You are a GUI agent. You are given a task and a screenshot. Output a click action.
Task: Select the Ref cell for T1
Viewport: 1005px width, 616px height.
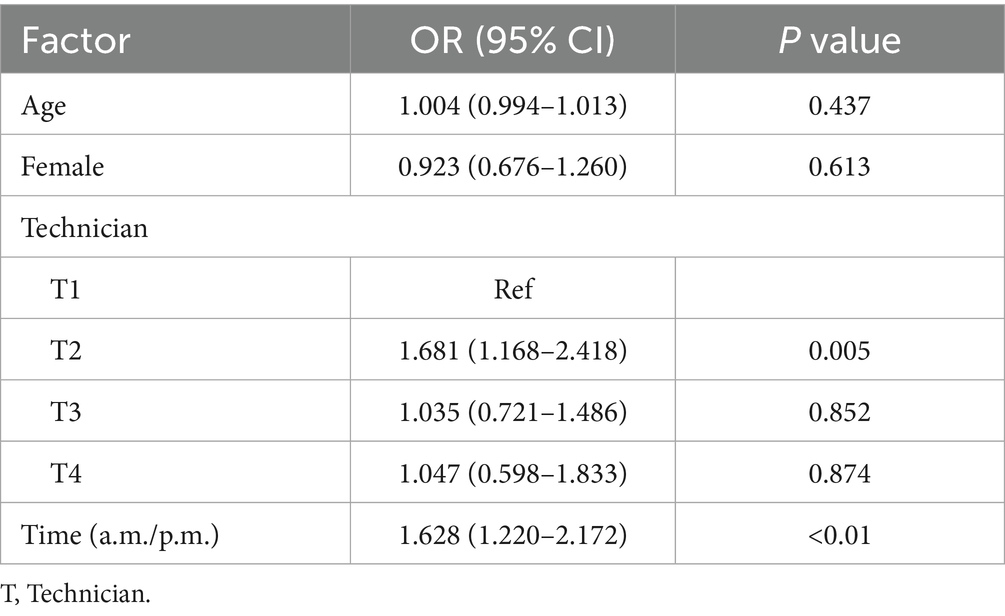tap(512, 289)
